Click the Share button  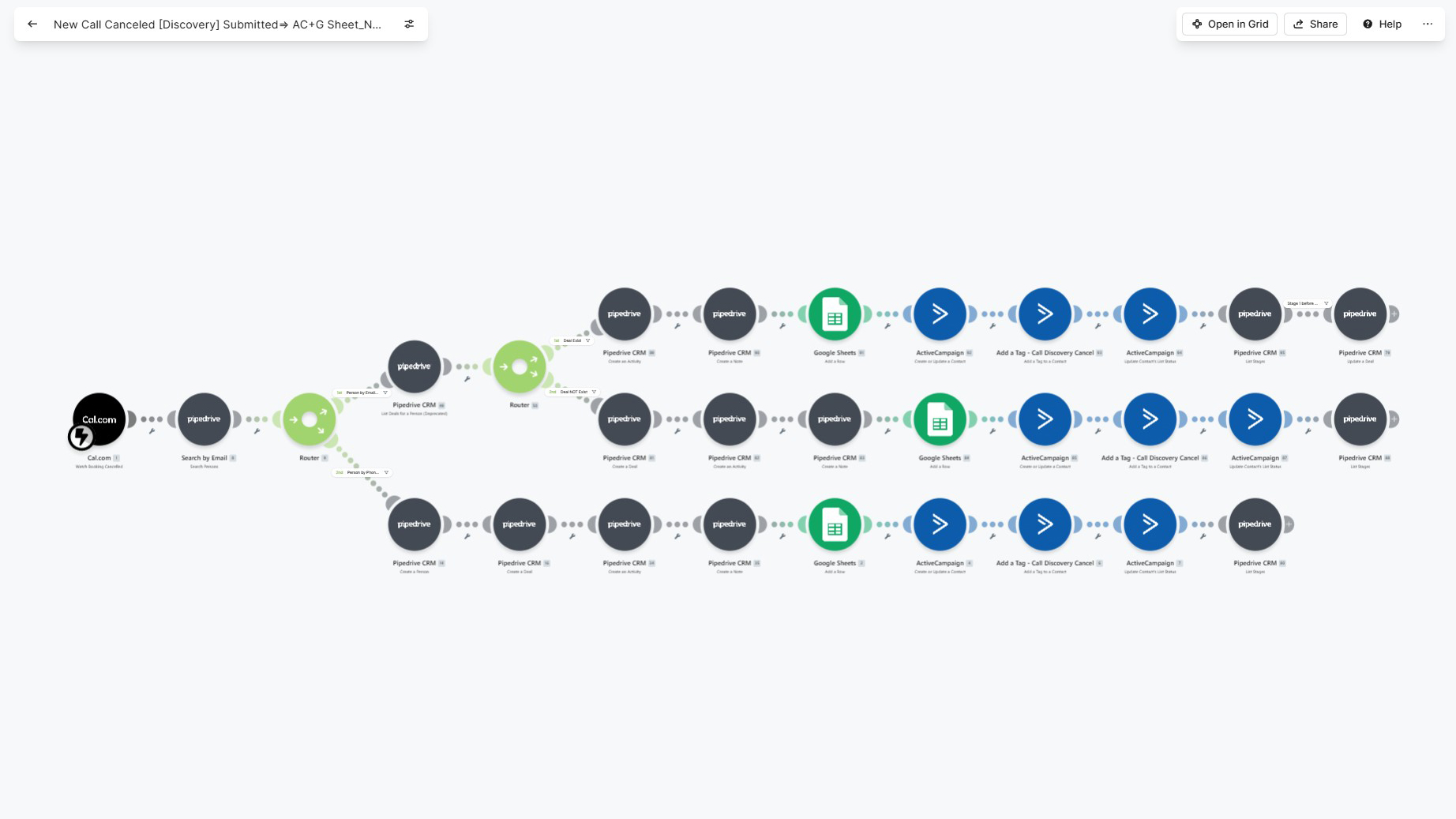pos(1315,24)
